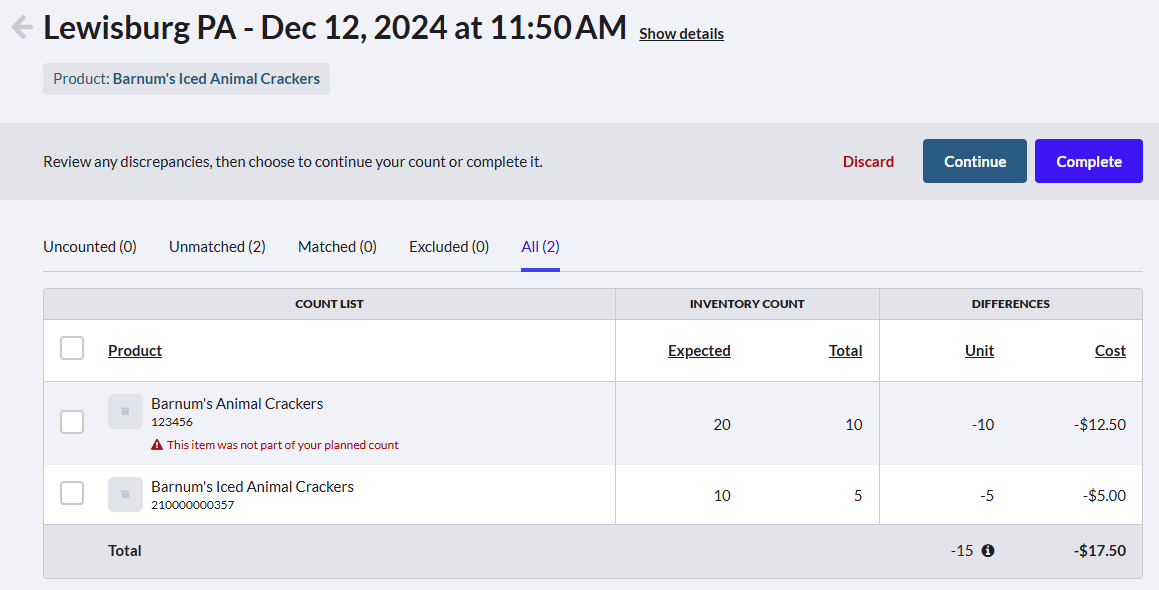Check the Barnum's Animal Crackers row checkbox
1159x590 pixels.
72,422
